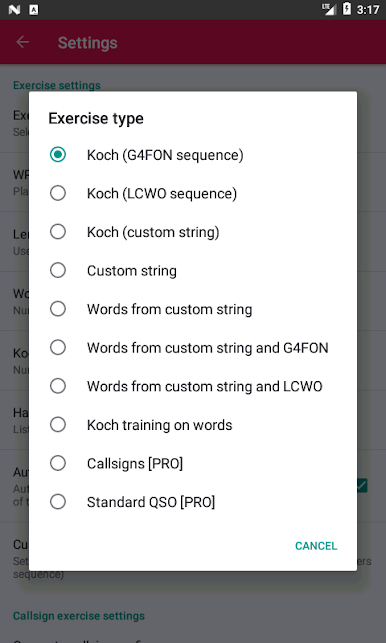Select the Custom string radio option
Screen dimensions: 386x643
(x=193, y=271)
